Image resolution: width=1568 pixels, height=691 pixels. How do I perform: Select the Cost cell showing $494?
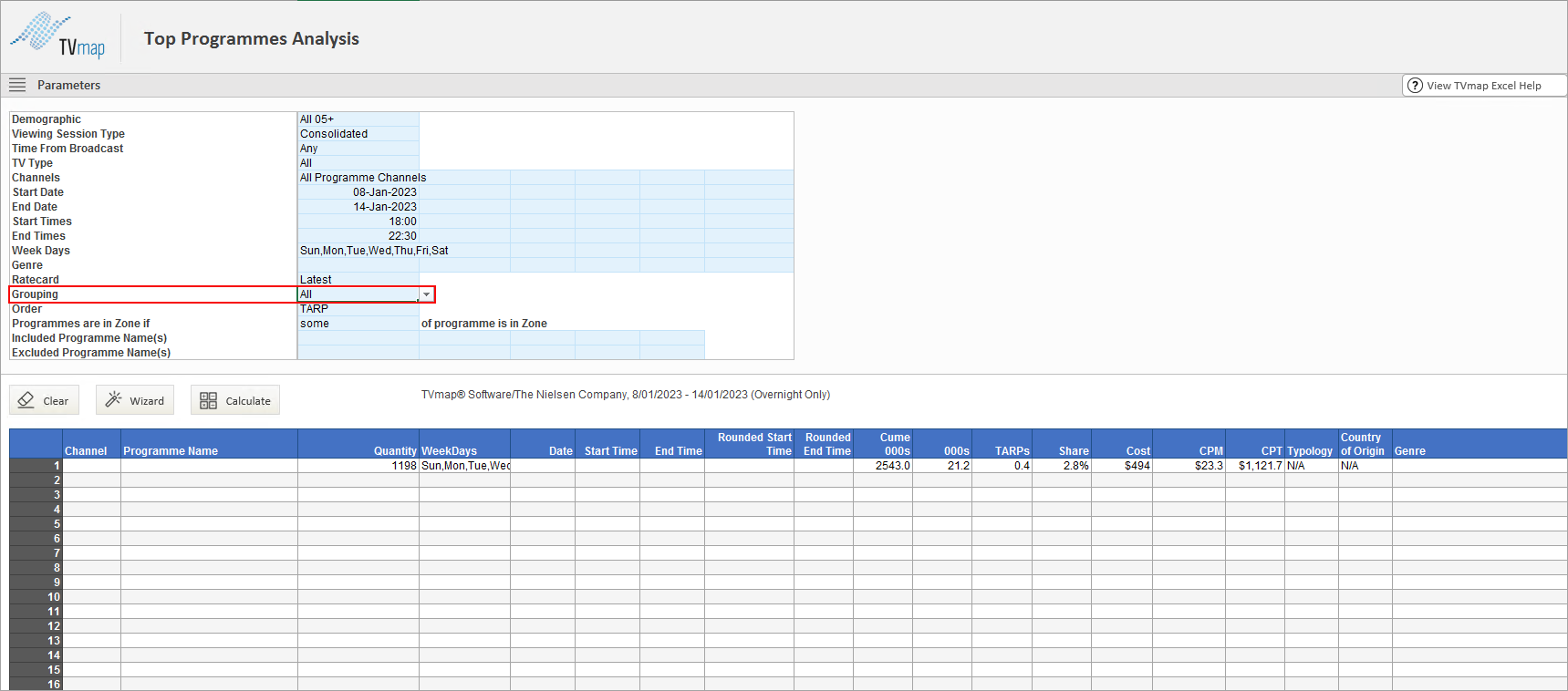(1122, 466)
